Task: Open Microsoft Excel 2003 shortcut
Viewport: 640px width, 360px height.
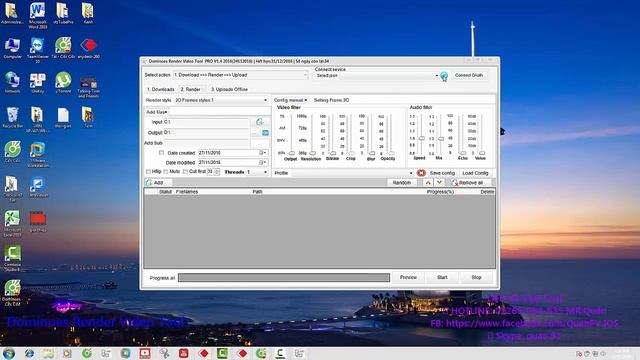Action: pyautogui.click(x=12, y=224)
